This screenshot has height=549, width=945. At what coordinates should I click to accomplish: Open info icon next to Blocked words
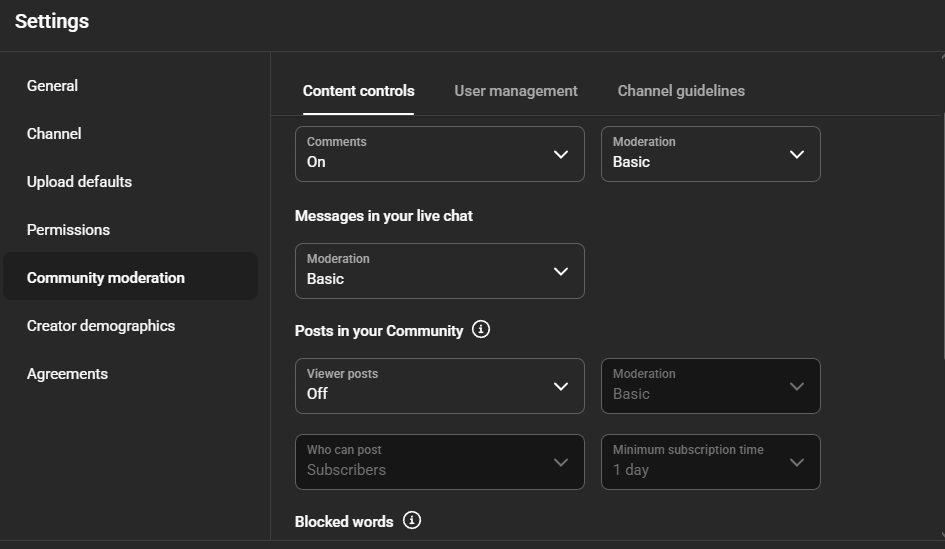[412, 520]
